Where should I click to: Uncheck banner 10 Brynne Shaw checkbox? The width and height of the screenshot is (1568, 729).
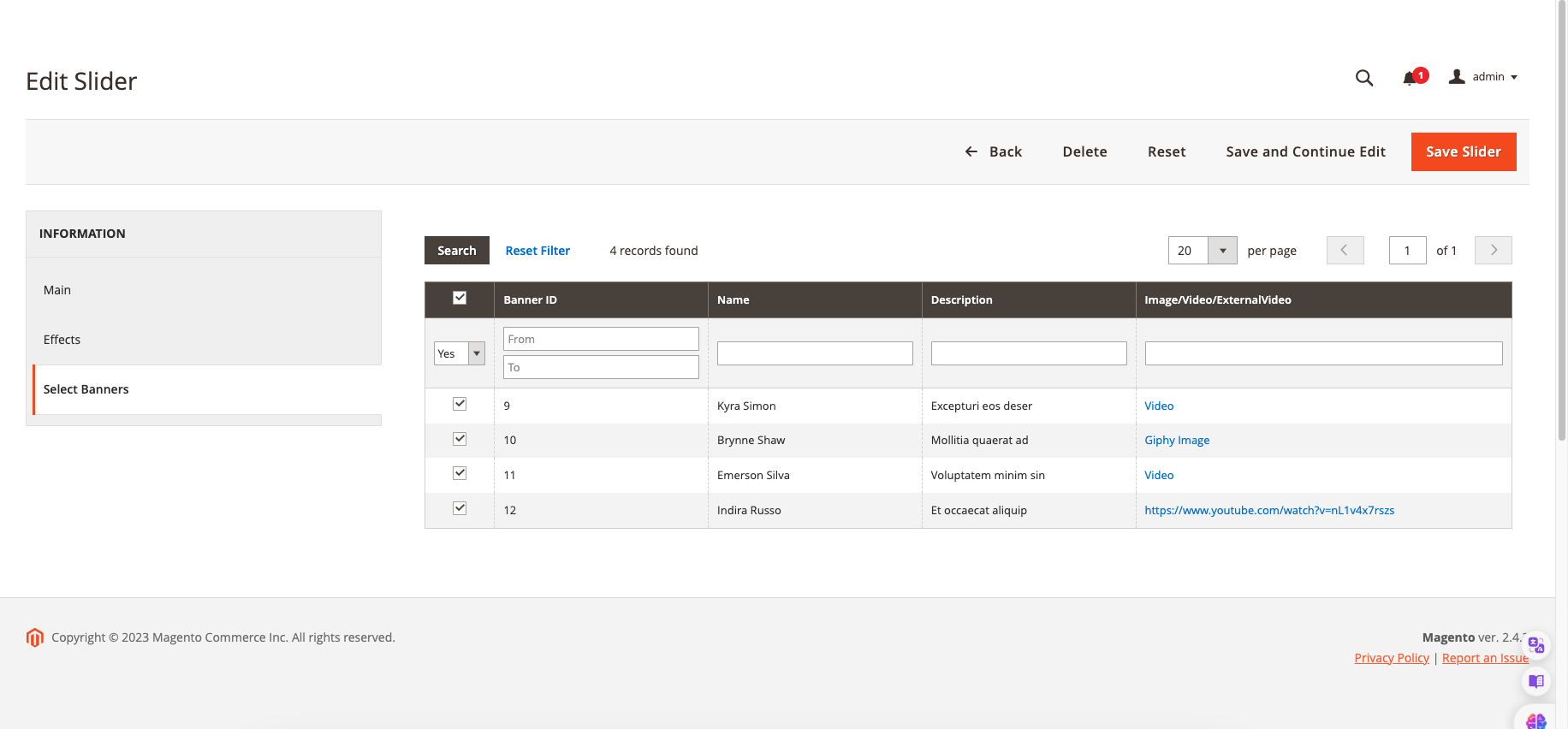click(x=460, y=439)
